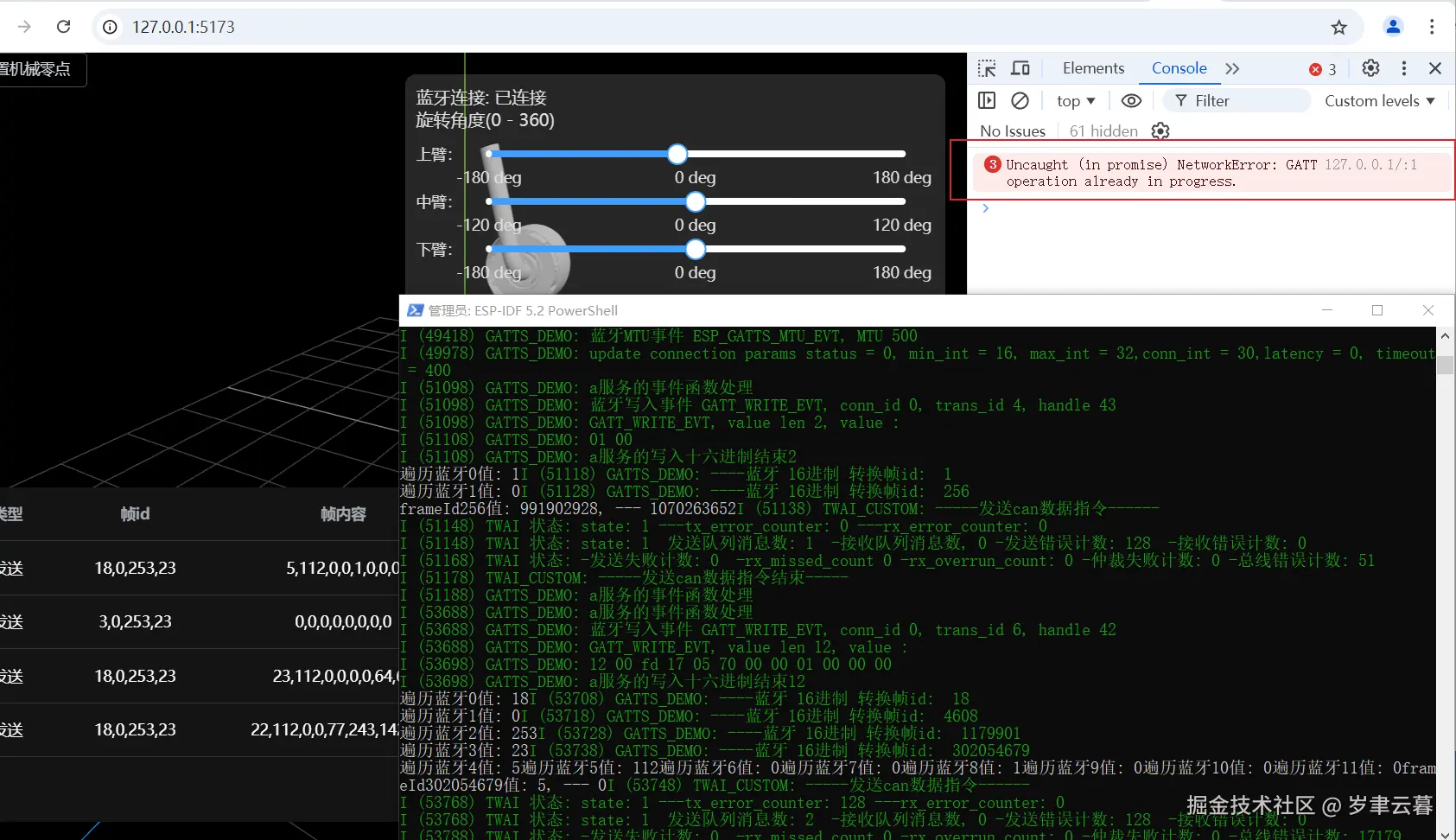
Task: Clear the console
Action: tap(1020, 101)
